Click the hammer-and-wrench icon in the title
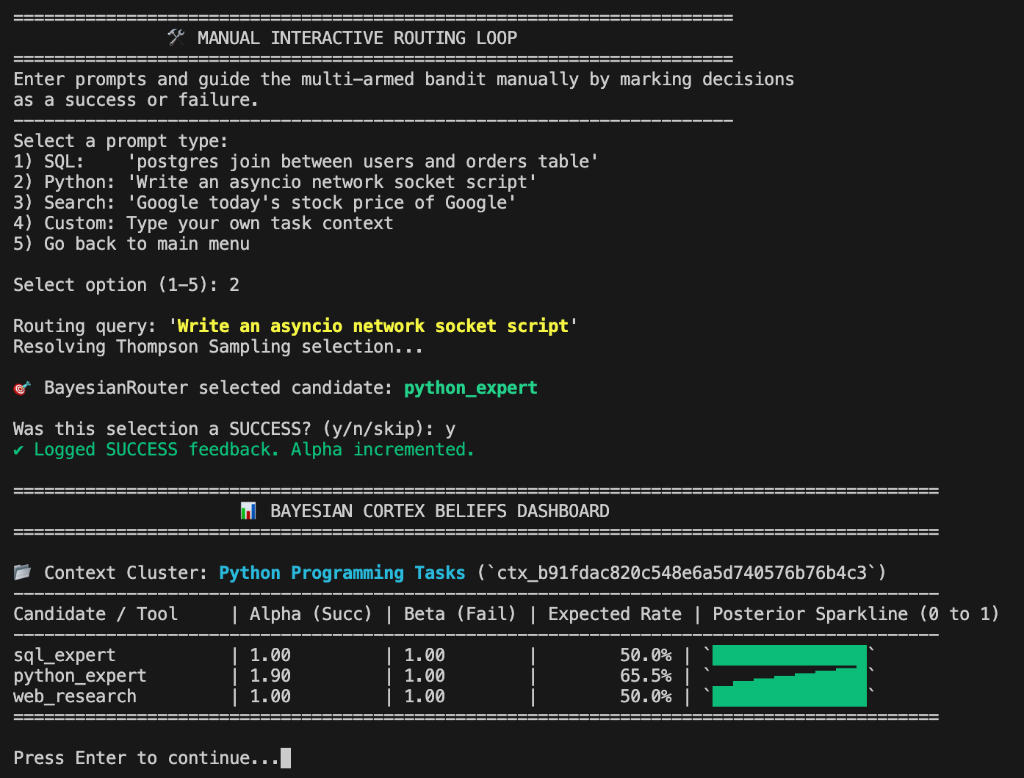The height and width of the screenshot is (778, 1024). [176, 37]
